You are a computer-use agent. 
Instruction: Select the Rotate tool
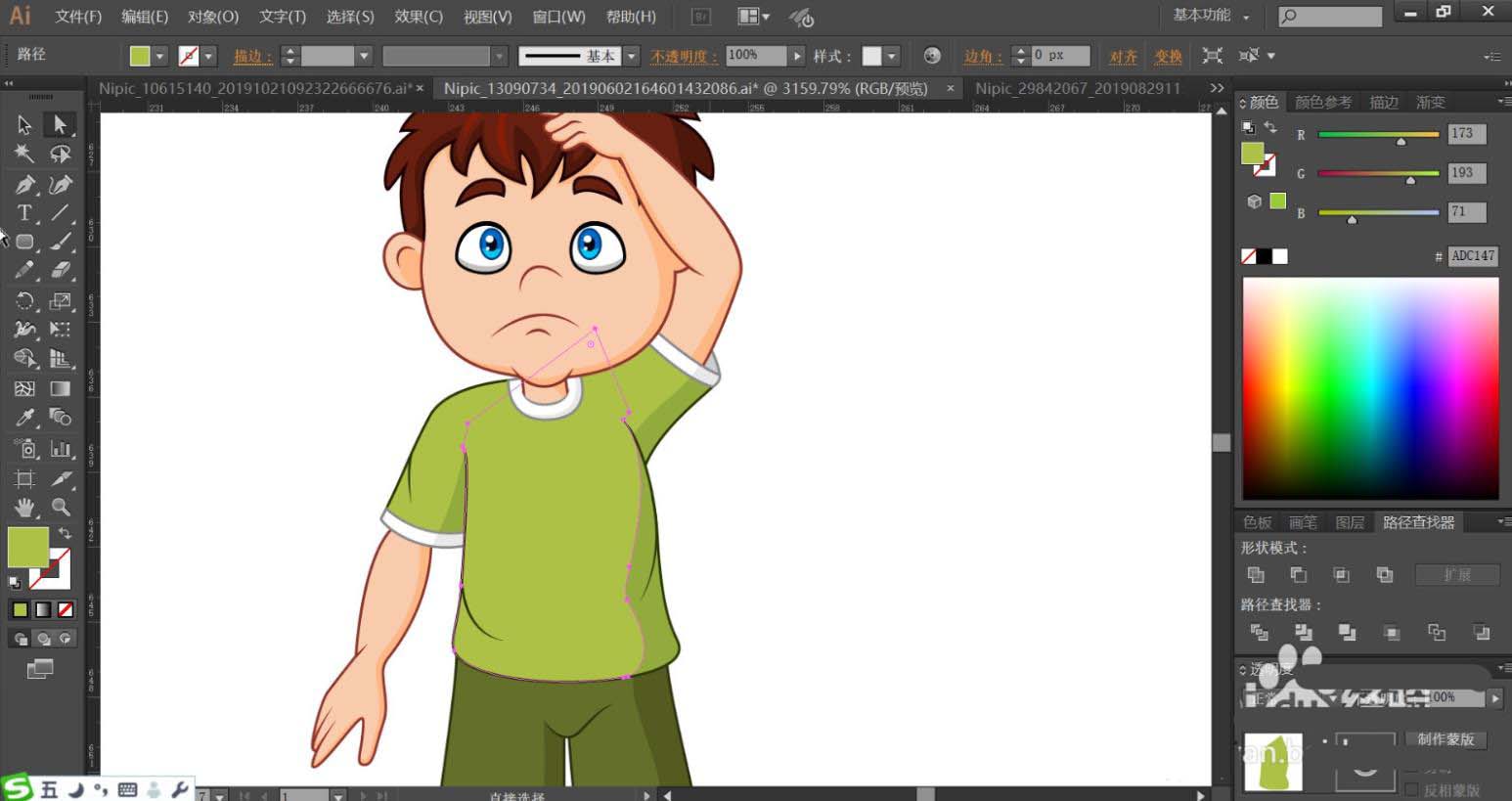click(x=24, y=301)
